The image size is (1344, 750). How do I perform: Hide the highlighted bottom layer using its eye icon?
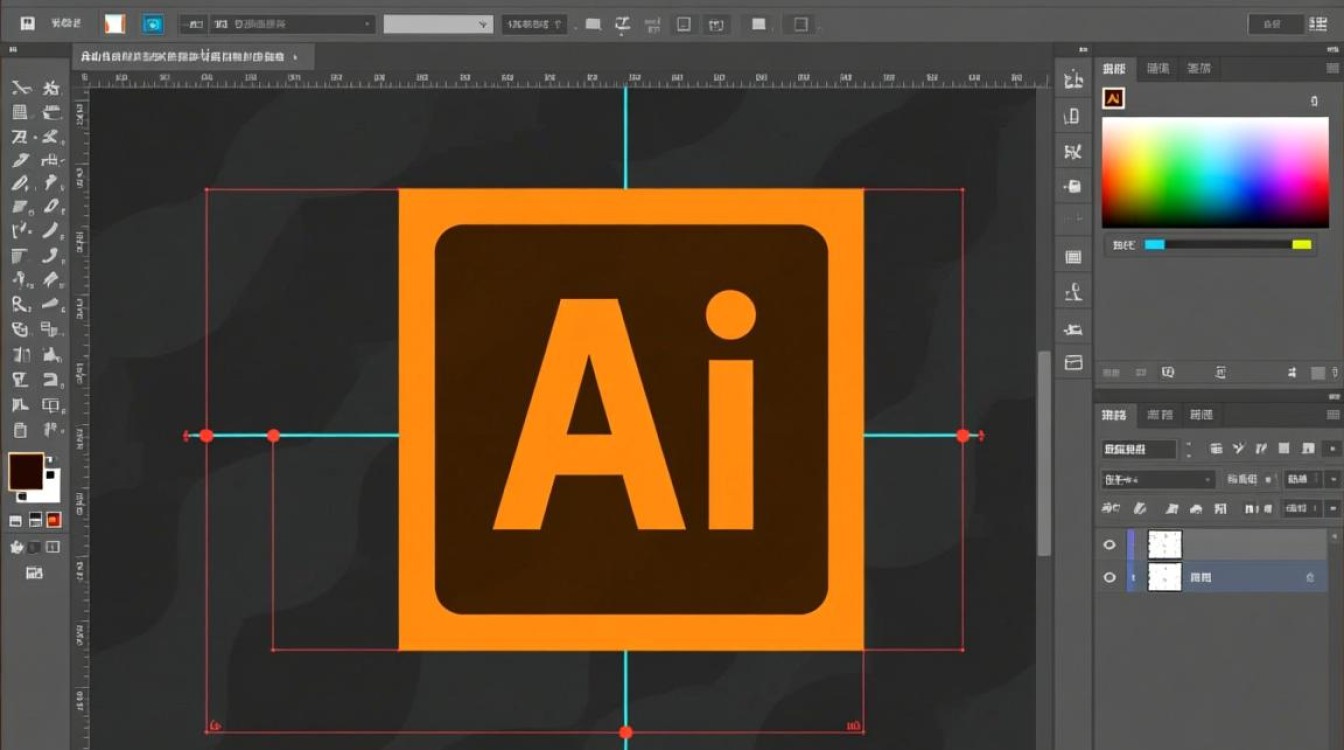click(1109, 578)
